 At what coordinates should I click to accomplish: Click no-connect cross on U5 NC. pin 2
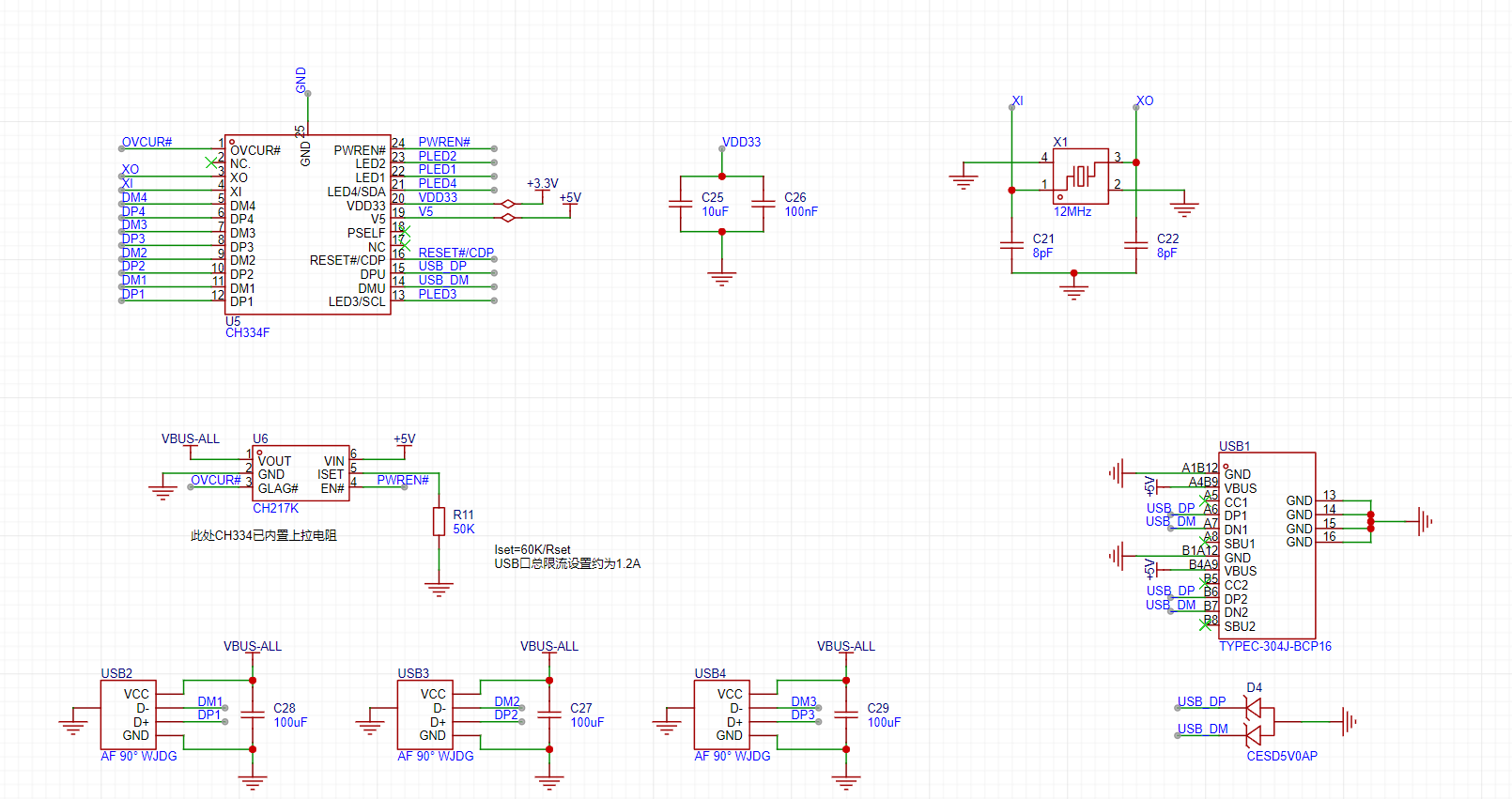coord(211,162)
